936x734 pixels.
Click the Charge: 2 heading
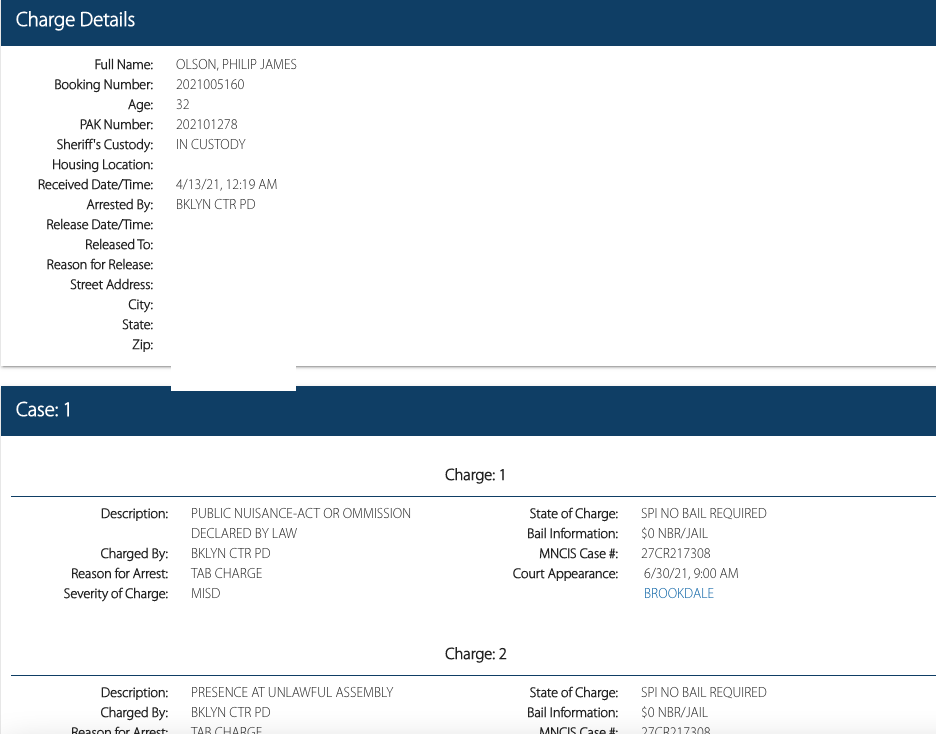click(475, 654)
